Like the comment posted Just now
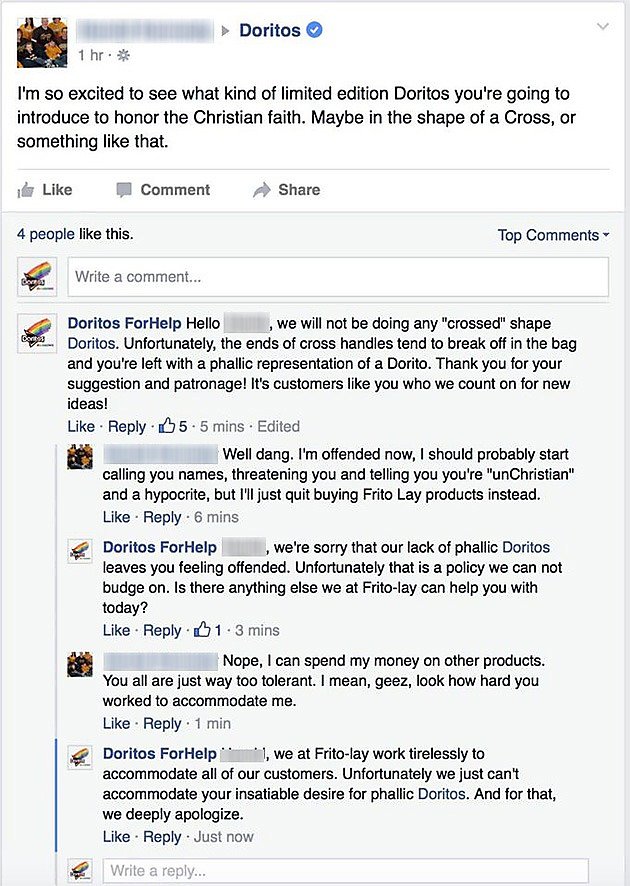 [116, 836]
